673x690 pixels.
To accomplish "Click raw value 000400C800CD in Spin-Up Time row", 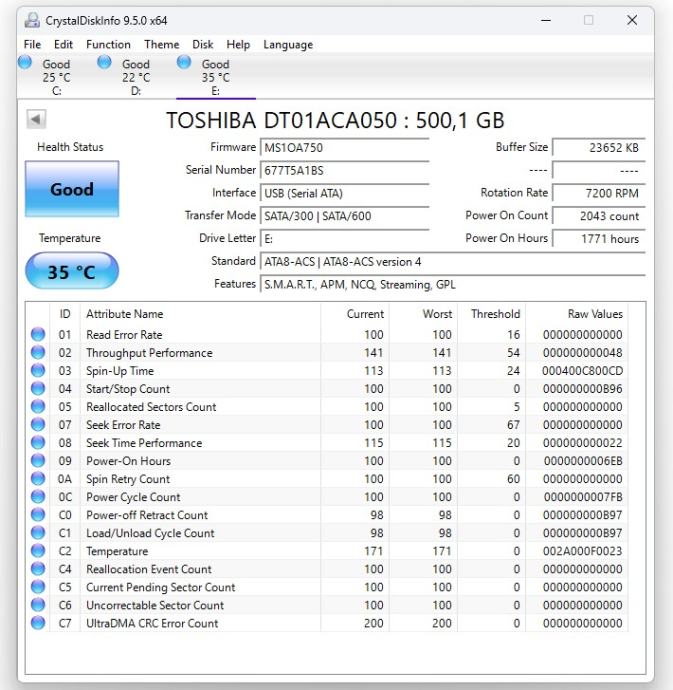I will pos(582,371).
